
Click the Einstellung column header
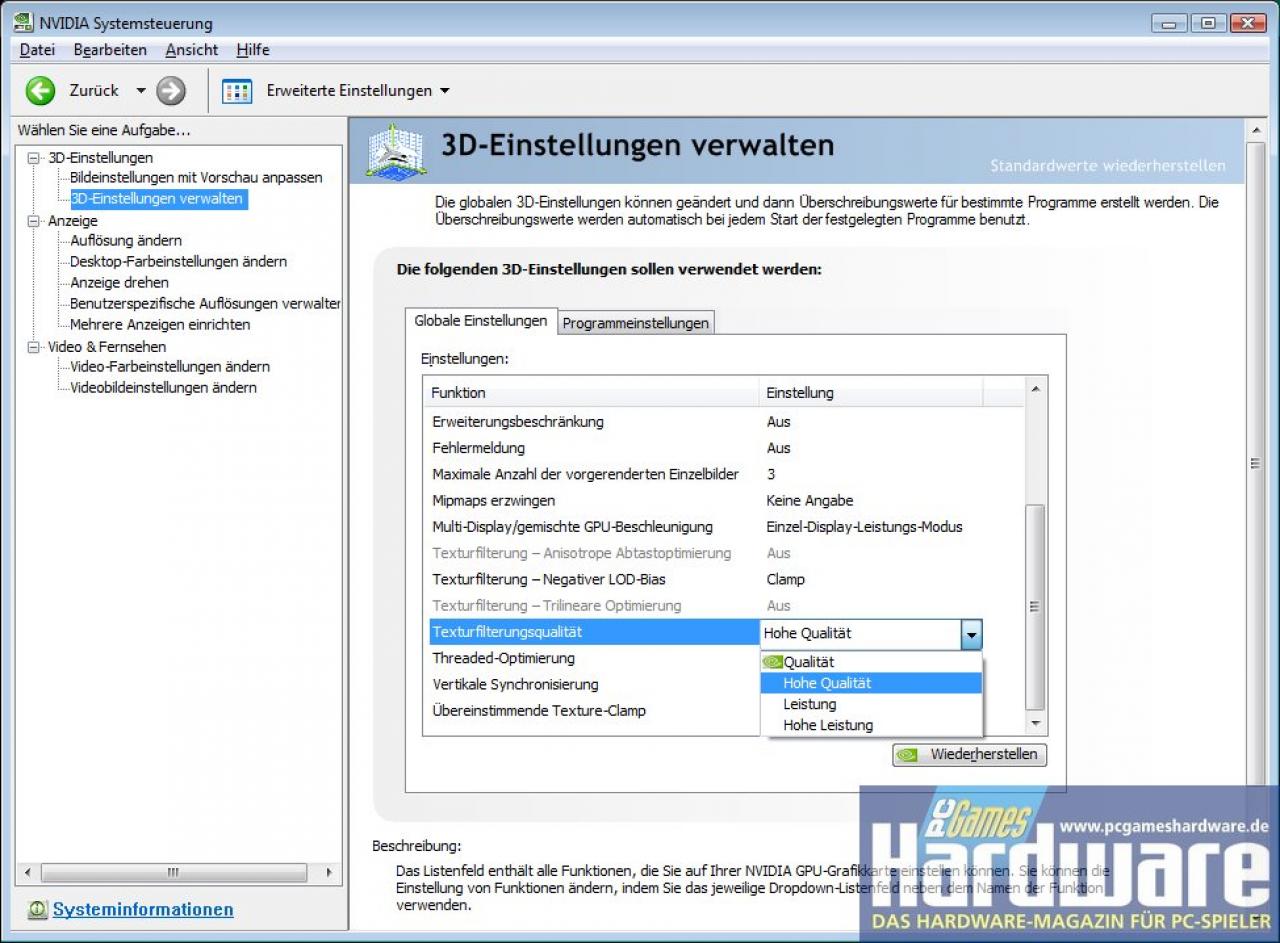click(871, 393)
